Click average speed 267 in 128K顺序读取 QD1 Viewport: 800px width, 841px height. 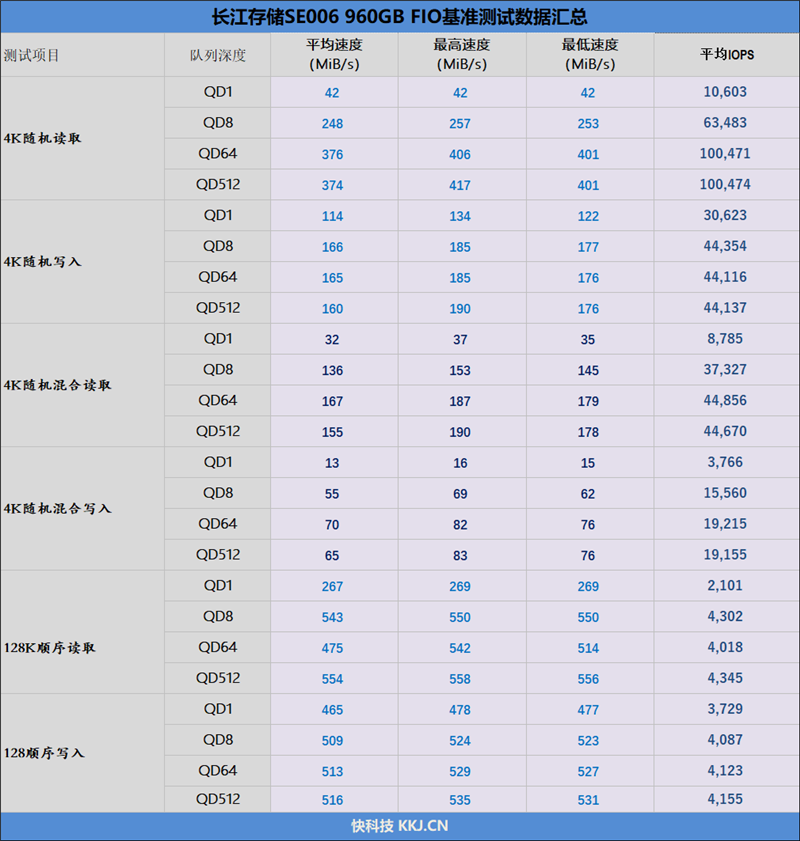[332, 586]
